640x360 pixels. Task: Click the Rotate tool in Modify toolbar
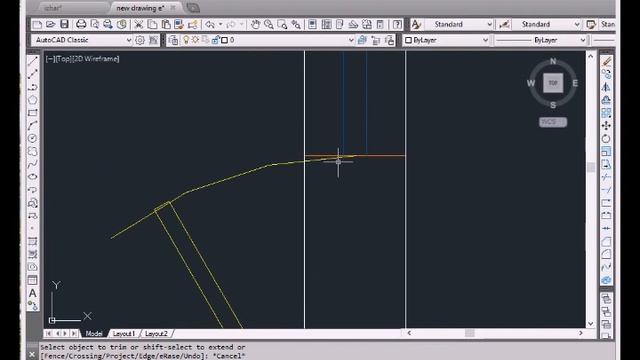coord(606,139)
